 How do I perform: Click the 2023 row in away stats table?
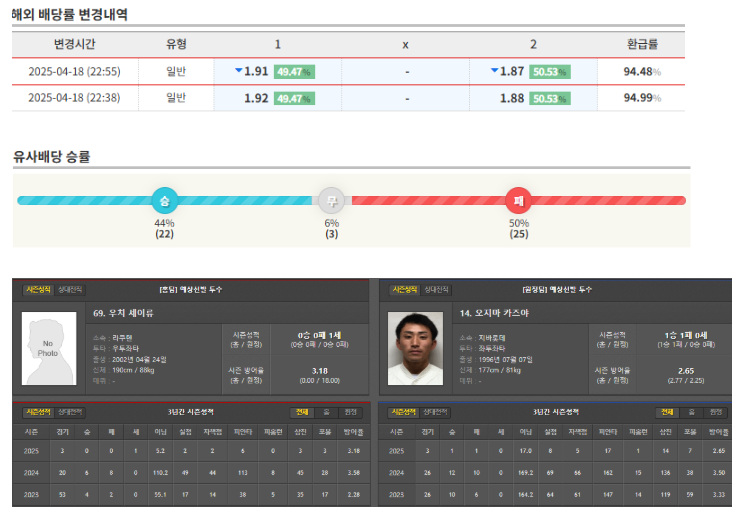[555, 494]
